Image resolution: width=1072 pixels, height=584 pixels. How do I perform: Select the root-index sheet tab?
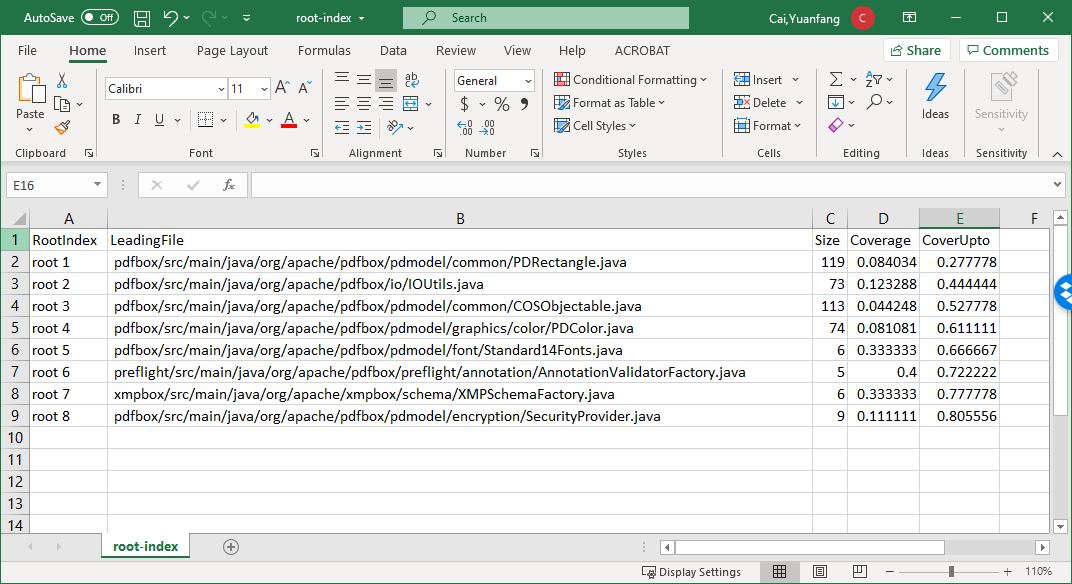(146, 546)
